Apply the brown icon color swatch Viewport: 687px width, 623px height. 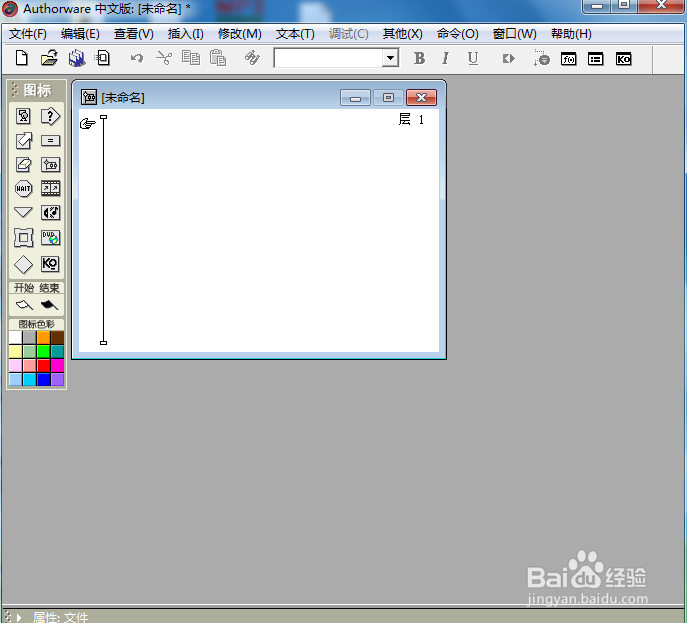pyautogui.click(x=57, y=337)
